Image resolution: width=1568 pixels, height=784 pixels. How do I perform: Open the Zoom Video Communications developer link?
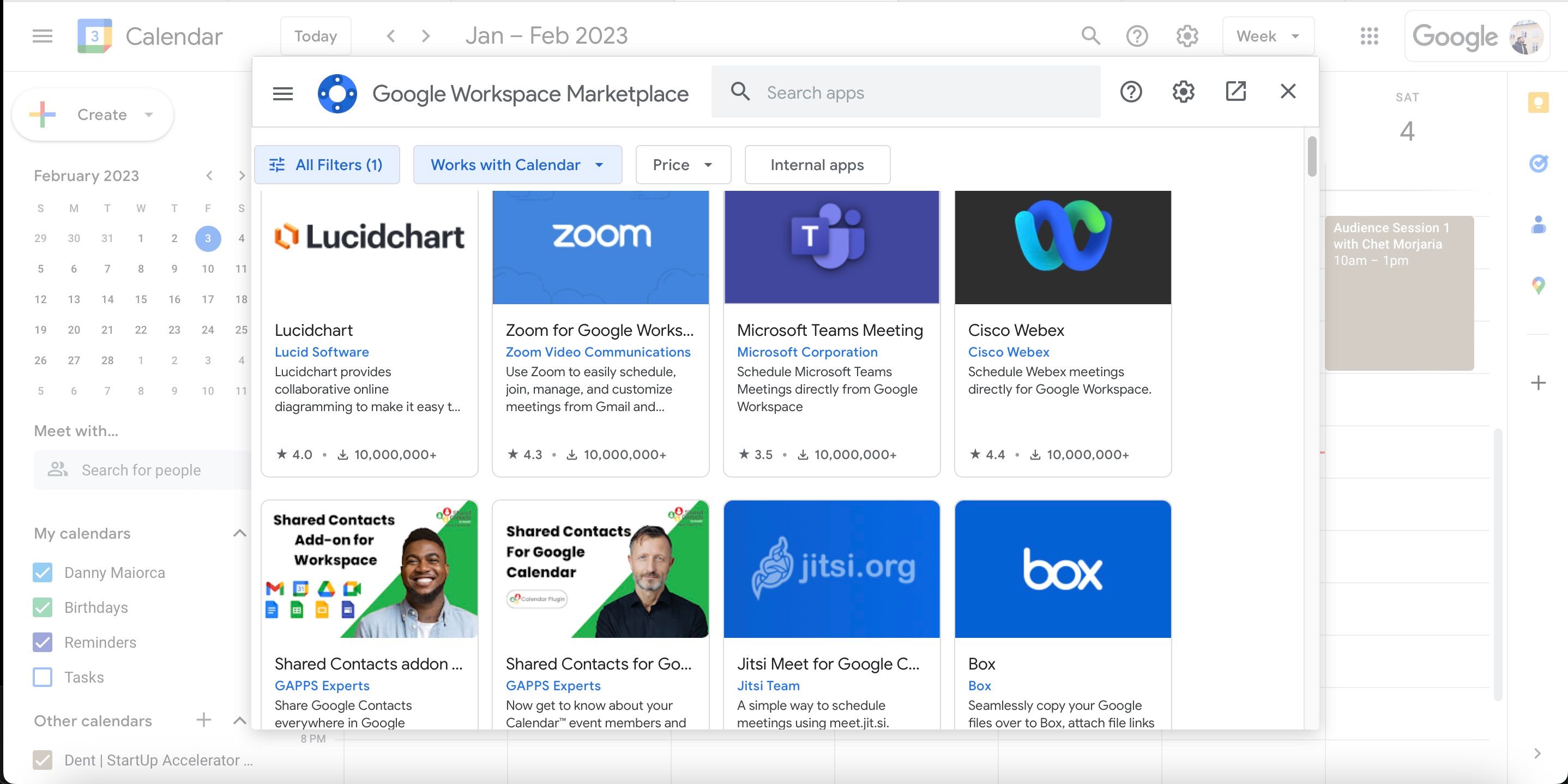598,352
